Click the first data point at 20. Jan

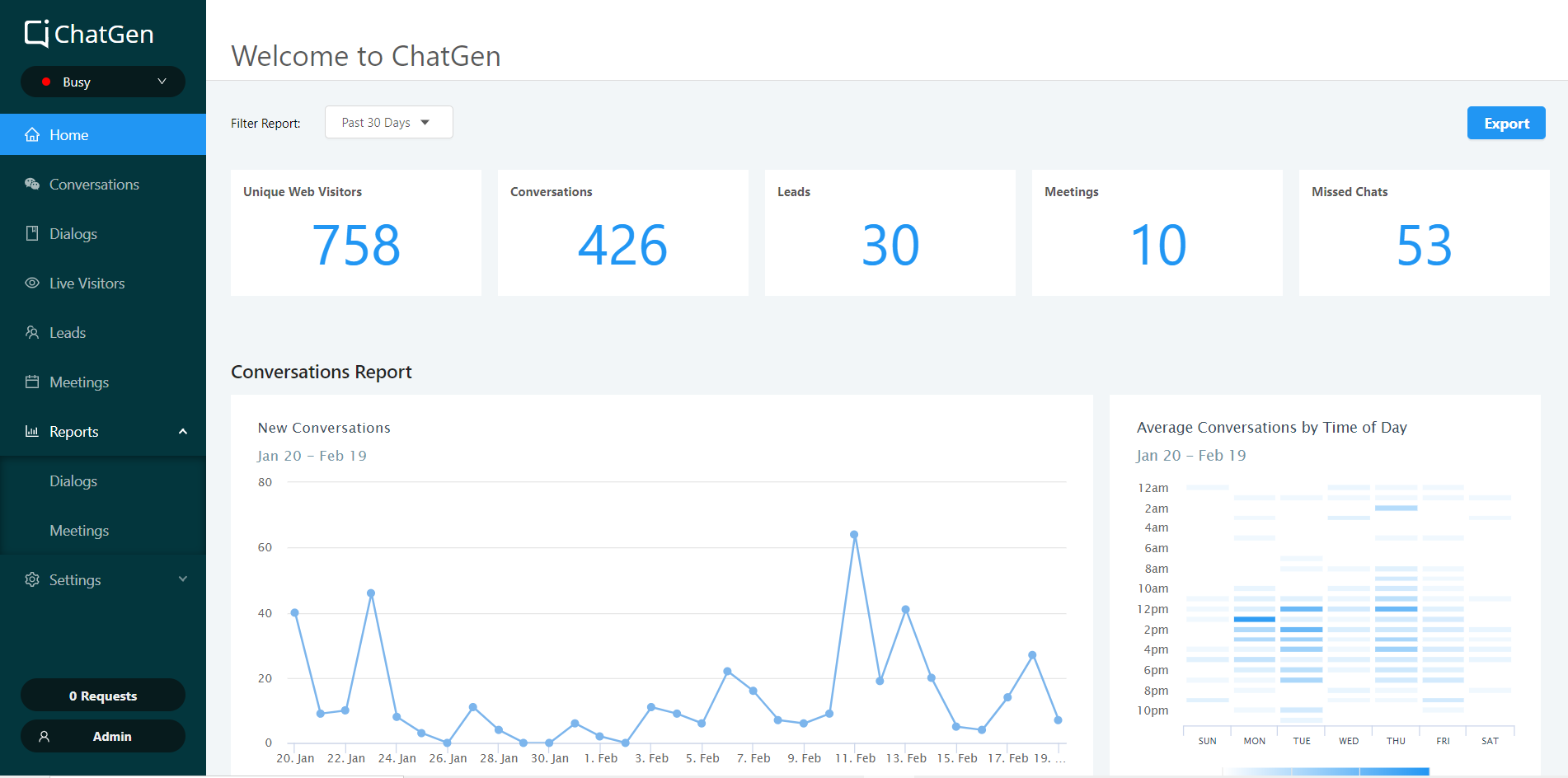[x=294, y=612]
